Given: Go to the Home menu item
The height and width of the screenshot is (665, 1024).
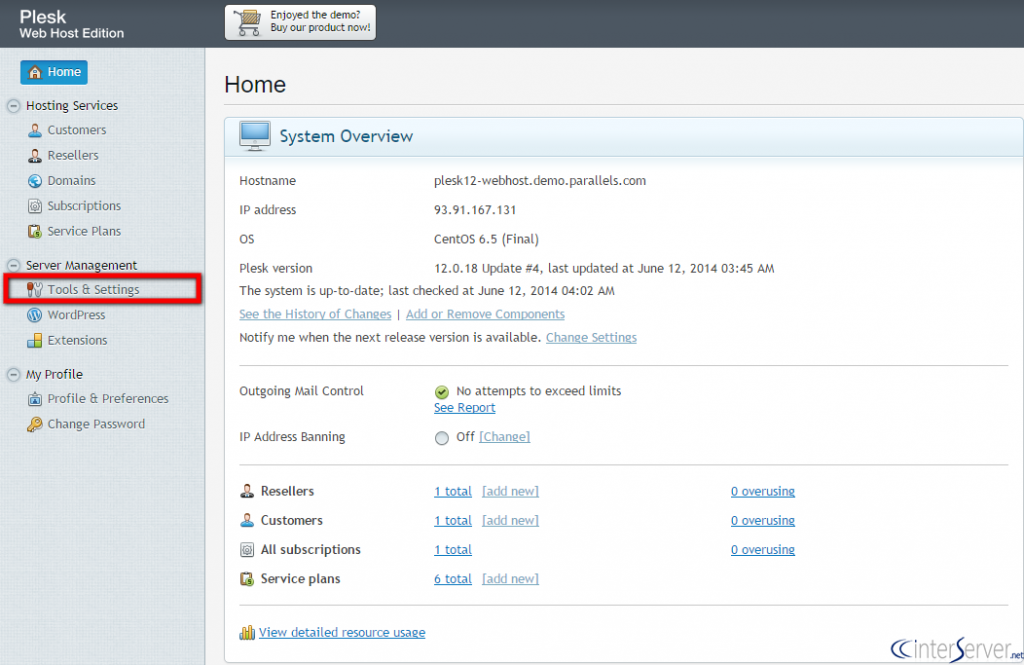Looking at the screenshot, I should click(x=53, y=72).
